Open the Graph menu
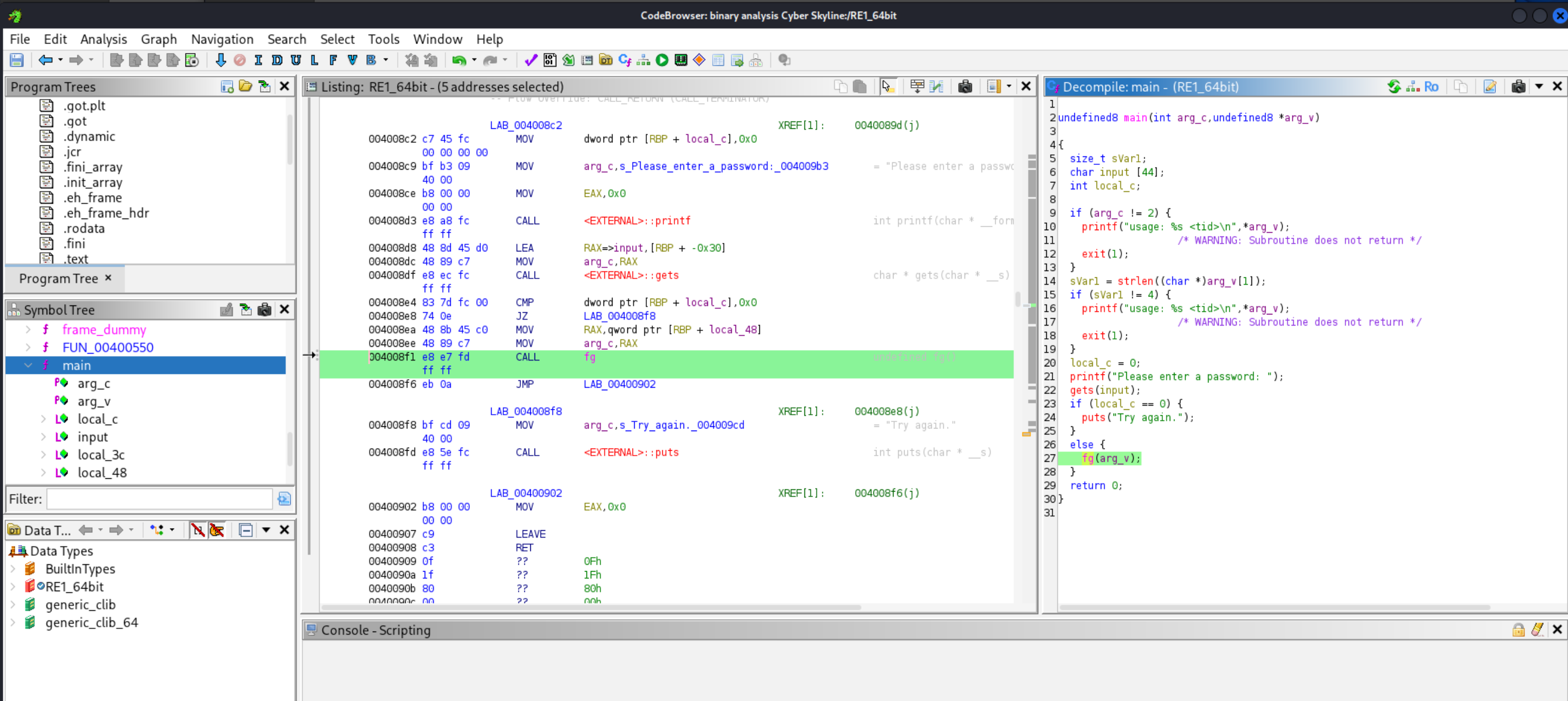 (x=158, y=39)
